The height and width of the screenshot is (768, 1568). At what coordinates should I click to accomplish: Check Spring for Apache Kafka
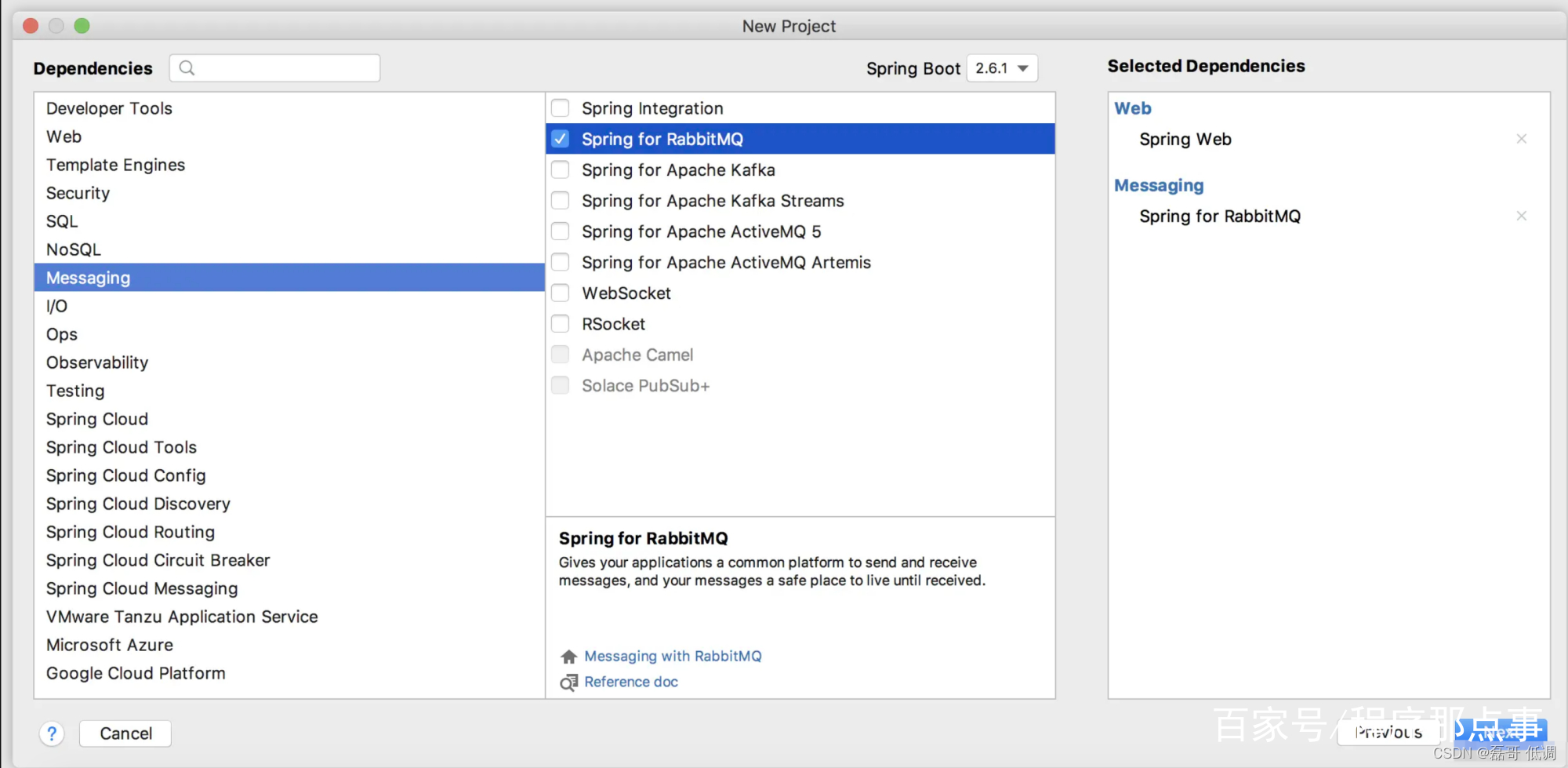point(561,169)
